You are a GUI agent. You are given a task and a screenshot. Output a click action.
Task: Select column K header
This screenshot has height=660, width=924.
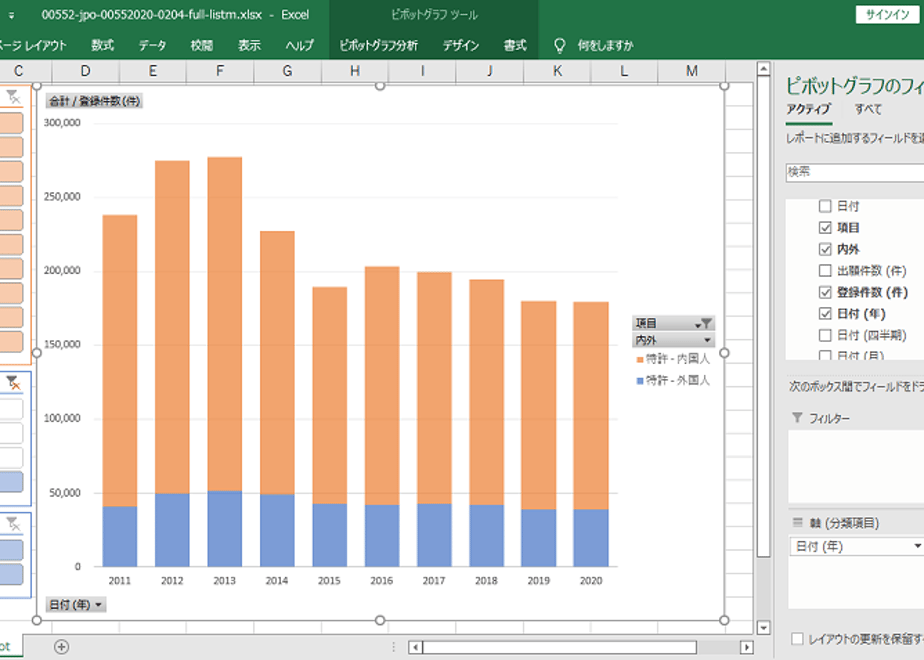pyautogui.click(x=557, y=71)
